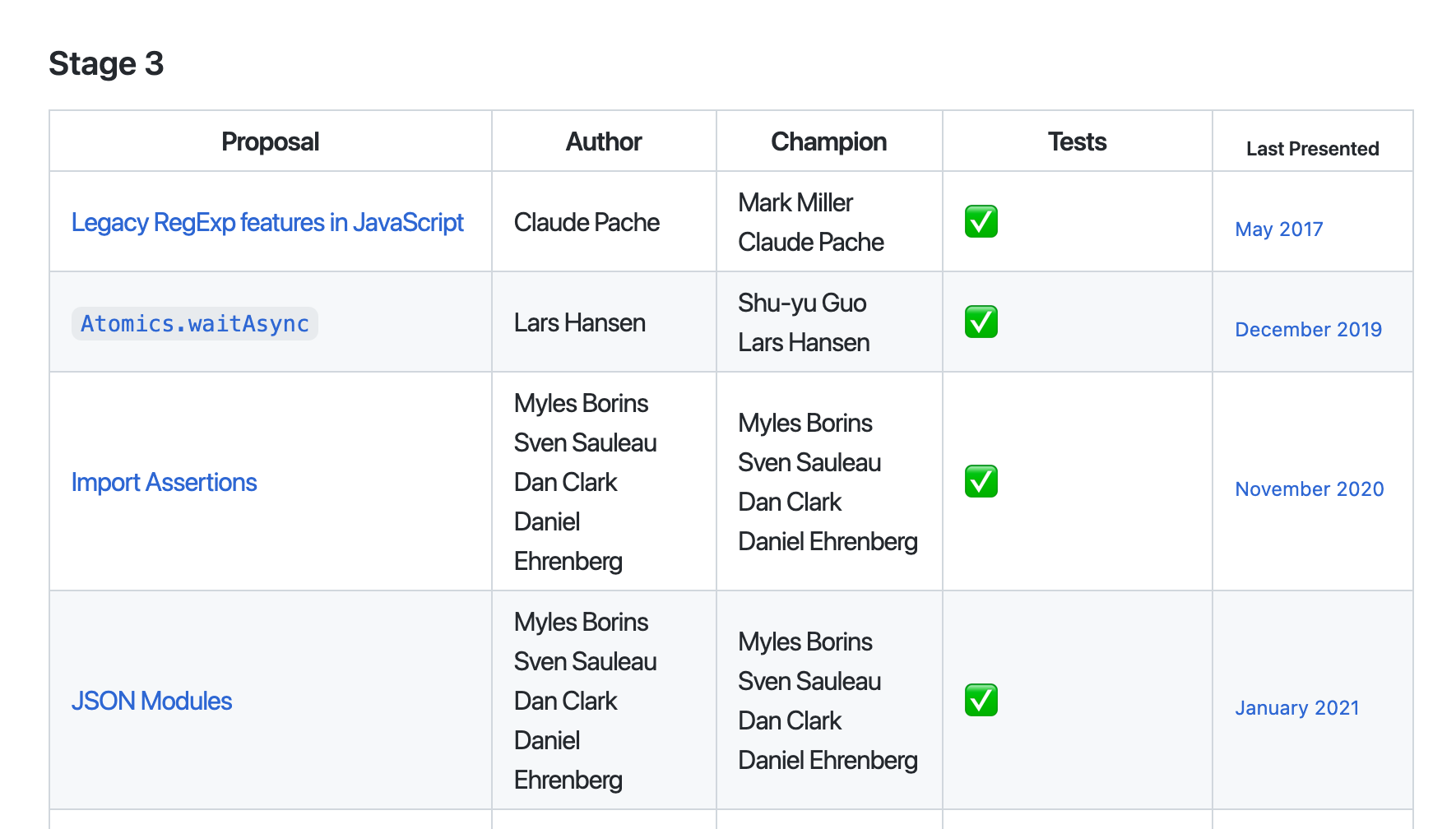The width and height of the screenshot is (1456, 829).
Task: Select the green checkmark beside Import Assertions
Action: (980, 482)
